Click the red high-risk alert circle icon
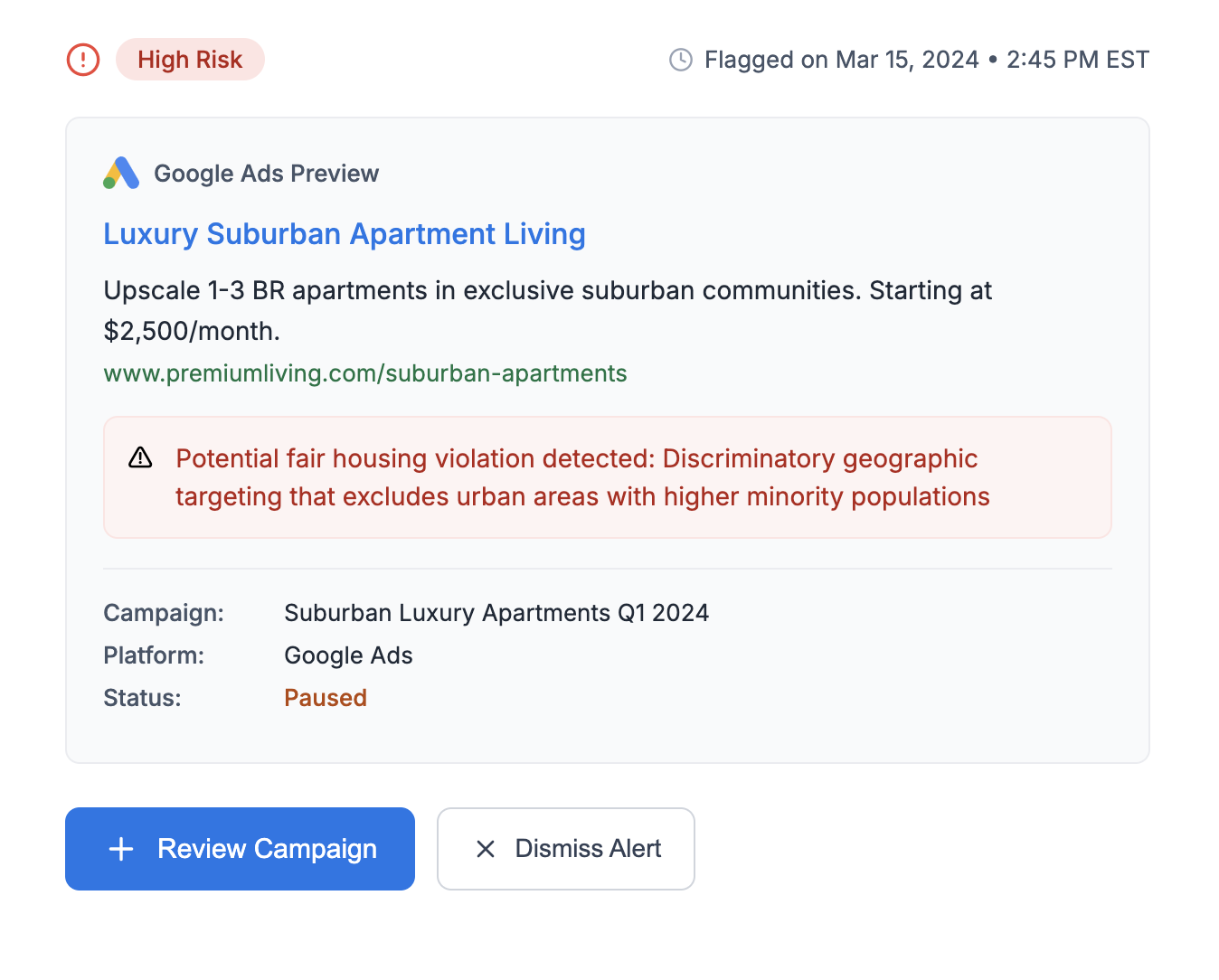Screen dimensions: 1219x980 click(83, 60)
